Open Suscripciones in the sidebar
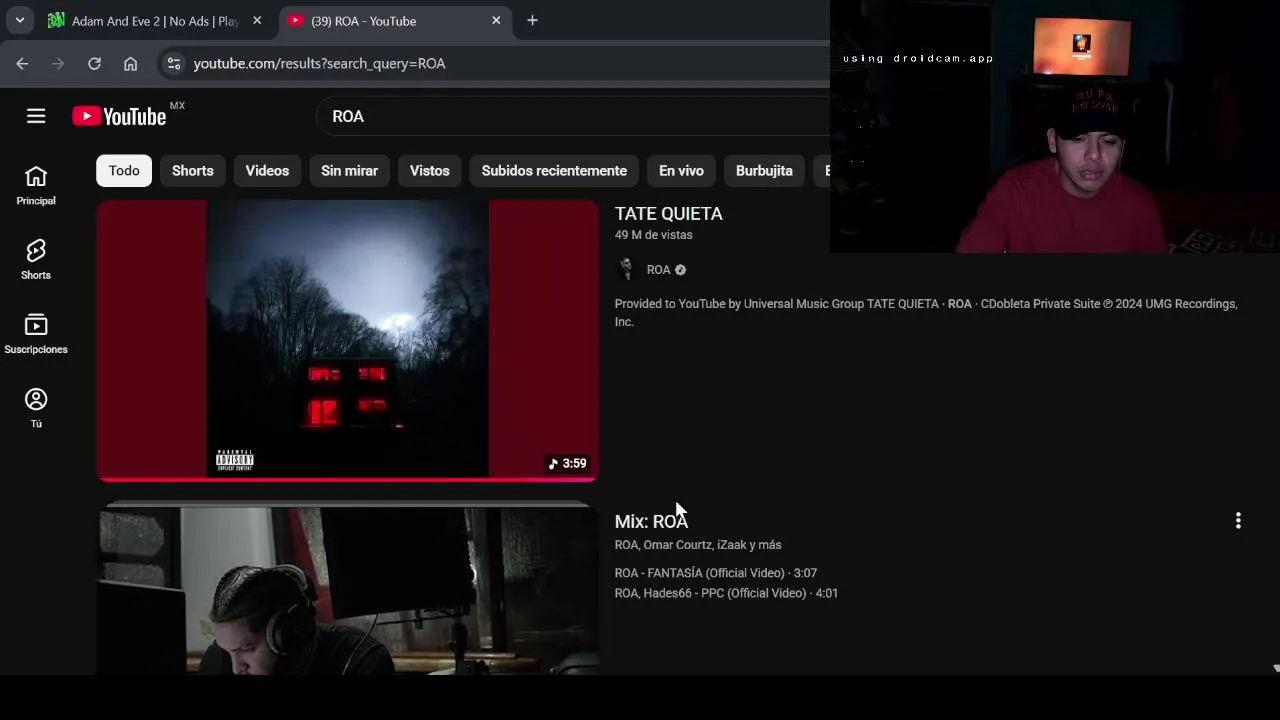The width and height of the screenshot is (1280, 720). tap(36, 335)
